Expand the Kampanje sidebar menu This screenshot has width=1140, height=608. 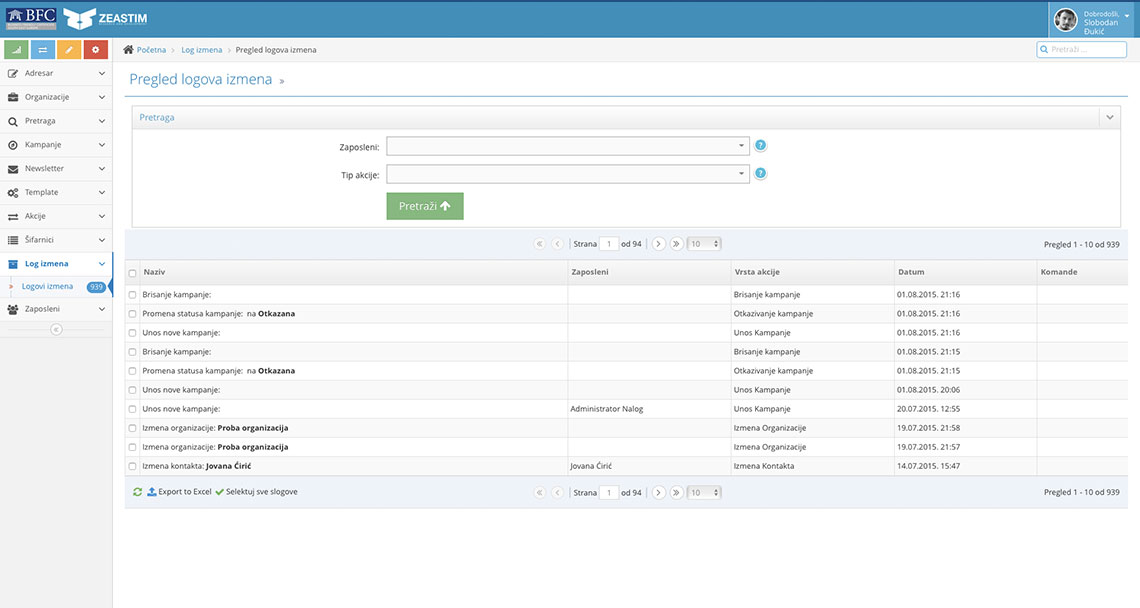click(56, 145)
